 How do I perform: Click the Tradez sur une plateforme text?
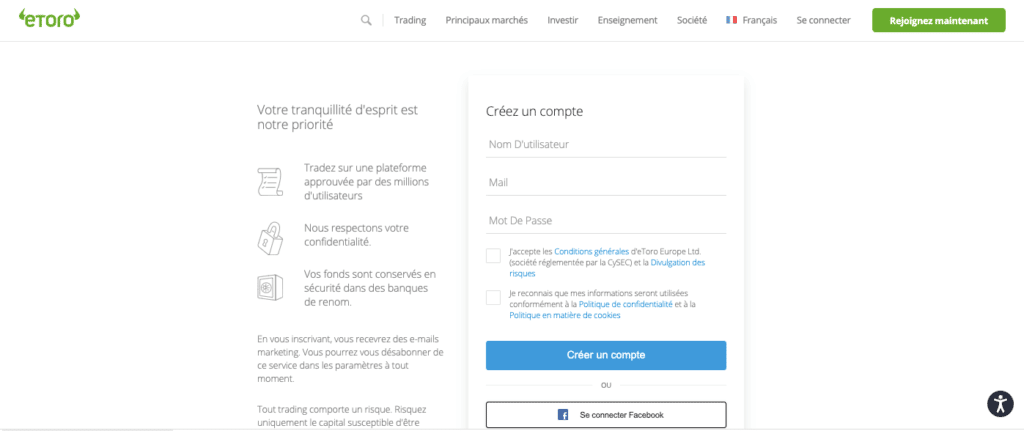366,182
